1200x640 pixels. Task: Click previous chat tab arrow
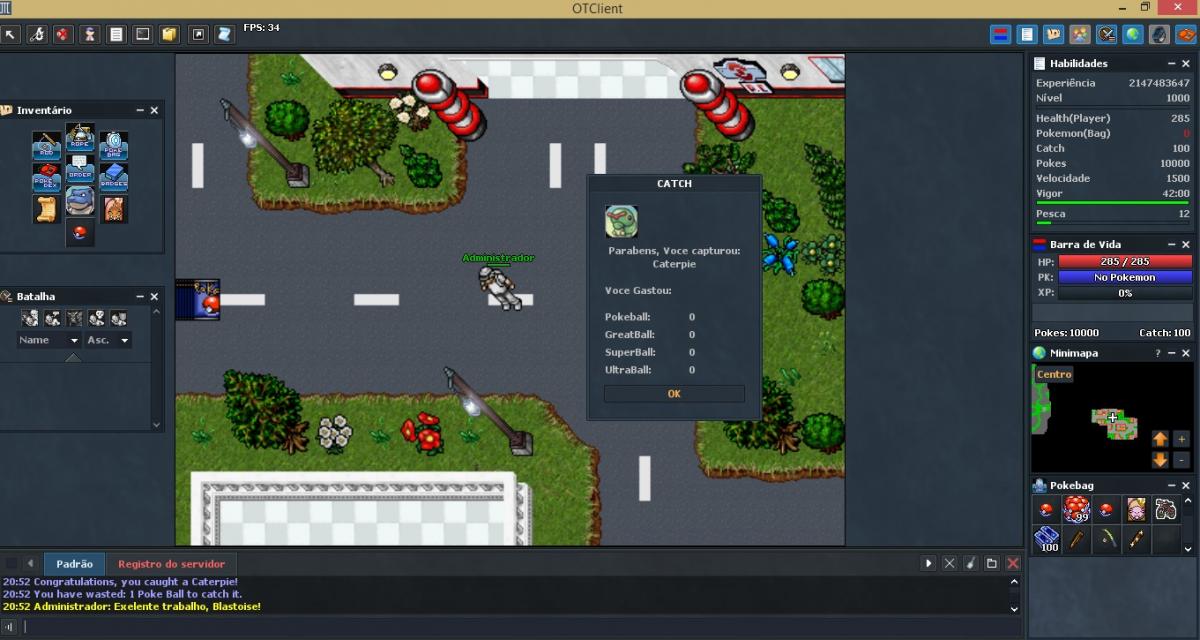[30, 564]
